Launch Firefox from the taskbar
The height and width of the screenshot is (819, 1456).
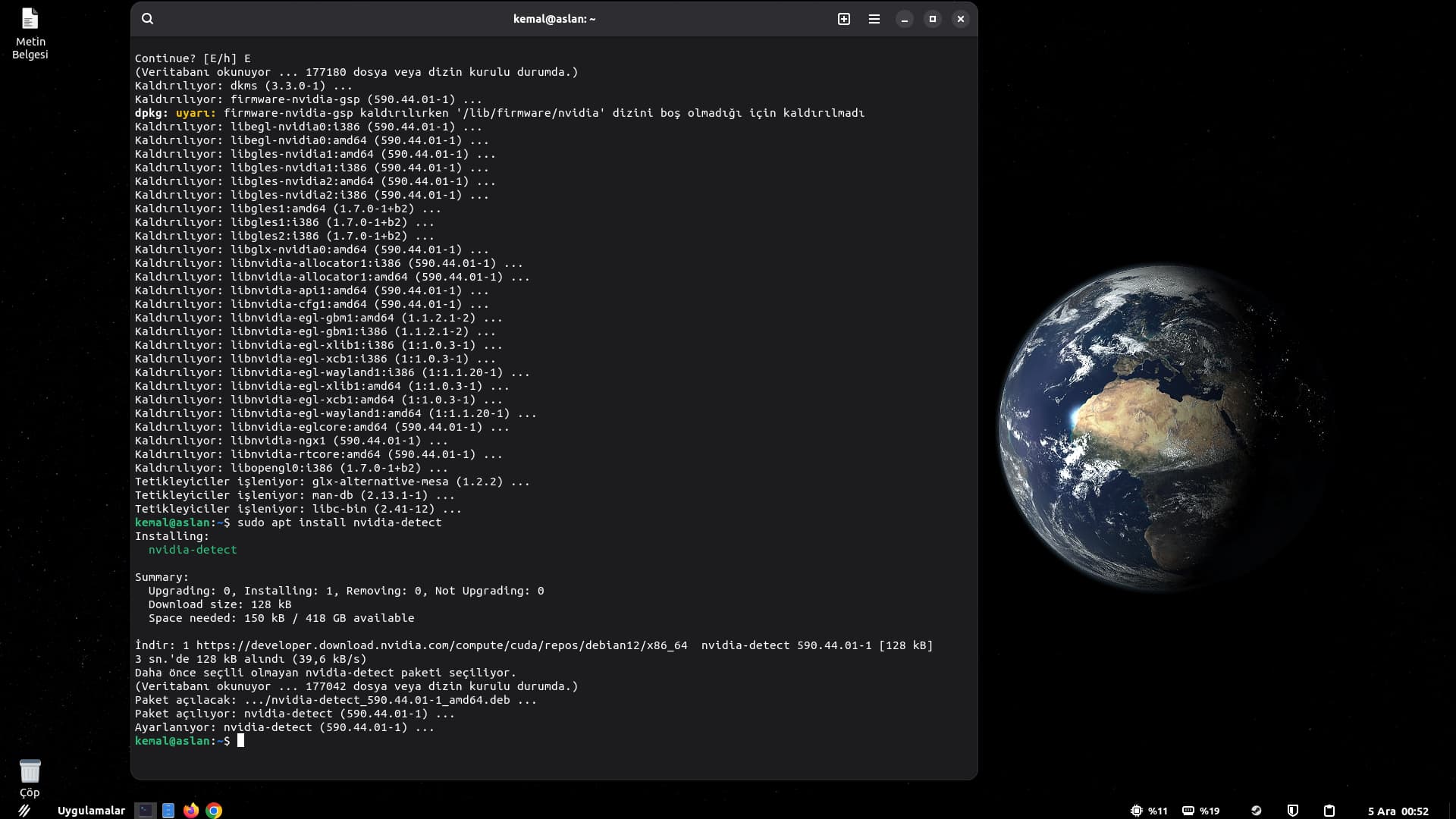(x=191, y=811)
